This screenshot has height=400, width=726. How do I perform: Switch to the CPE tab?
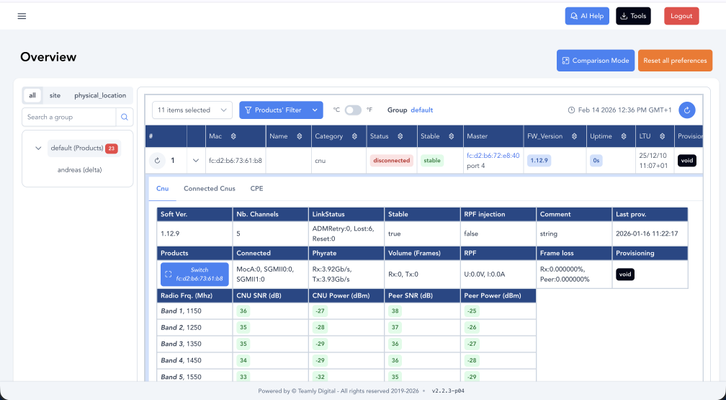257,188
